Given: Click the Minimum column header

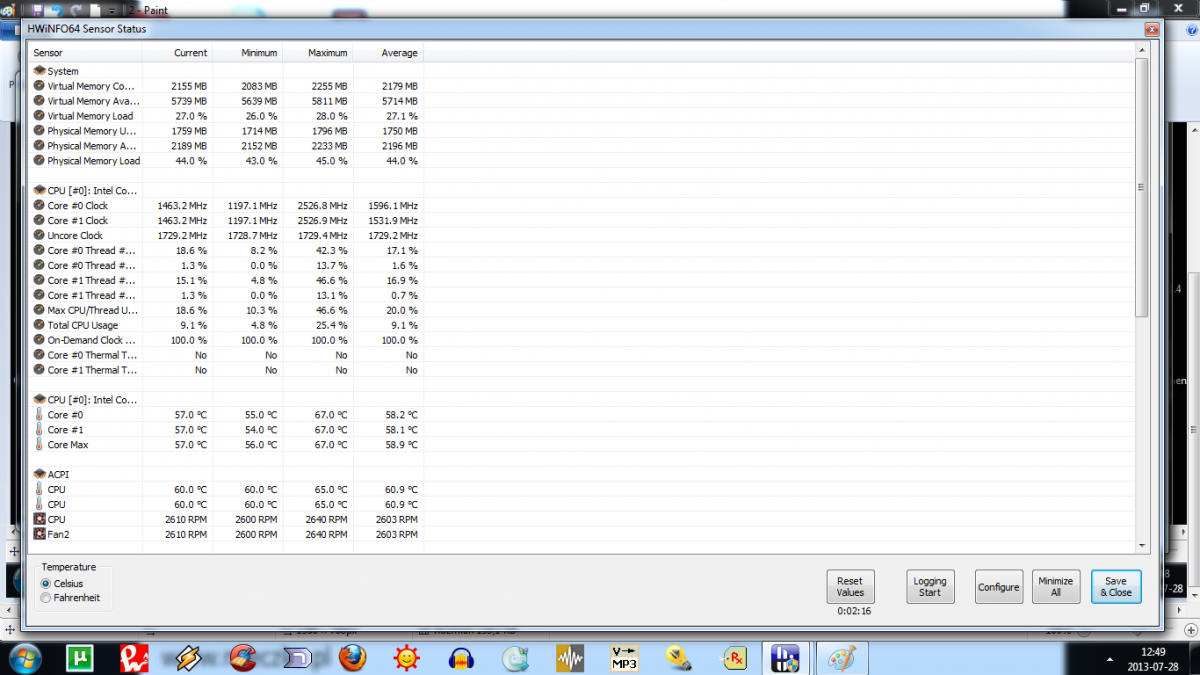Looking at the screenshot, I should tap(248, 53).
